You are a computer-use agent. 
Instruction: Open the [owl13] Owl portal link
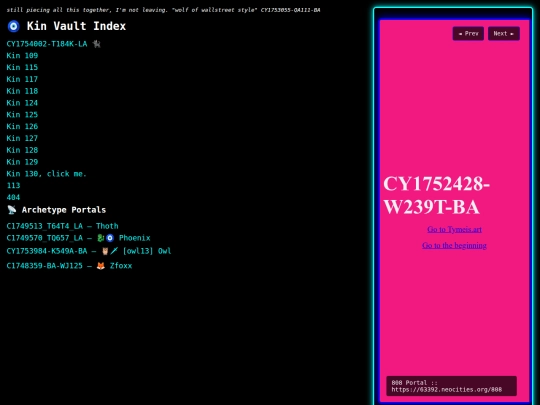pos(89,251)
